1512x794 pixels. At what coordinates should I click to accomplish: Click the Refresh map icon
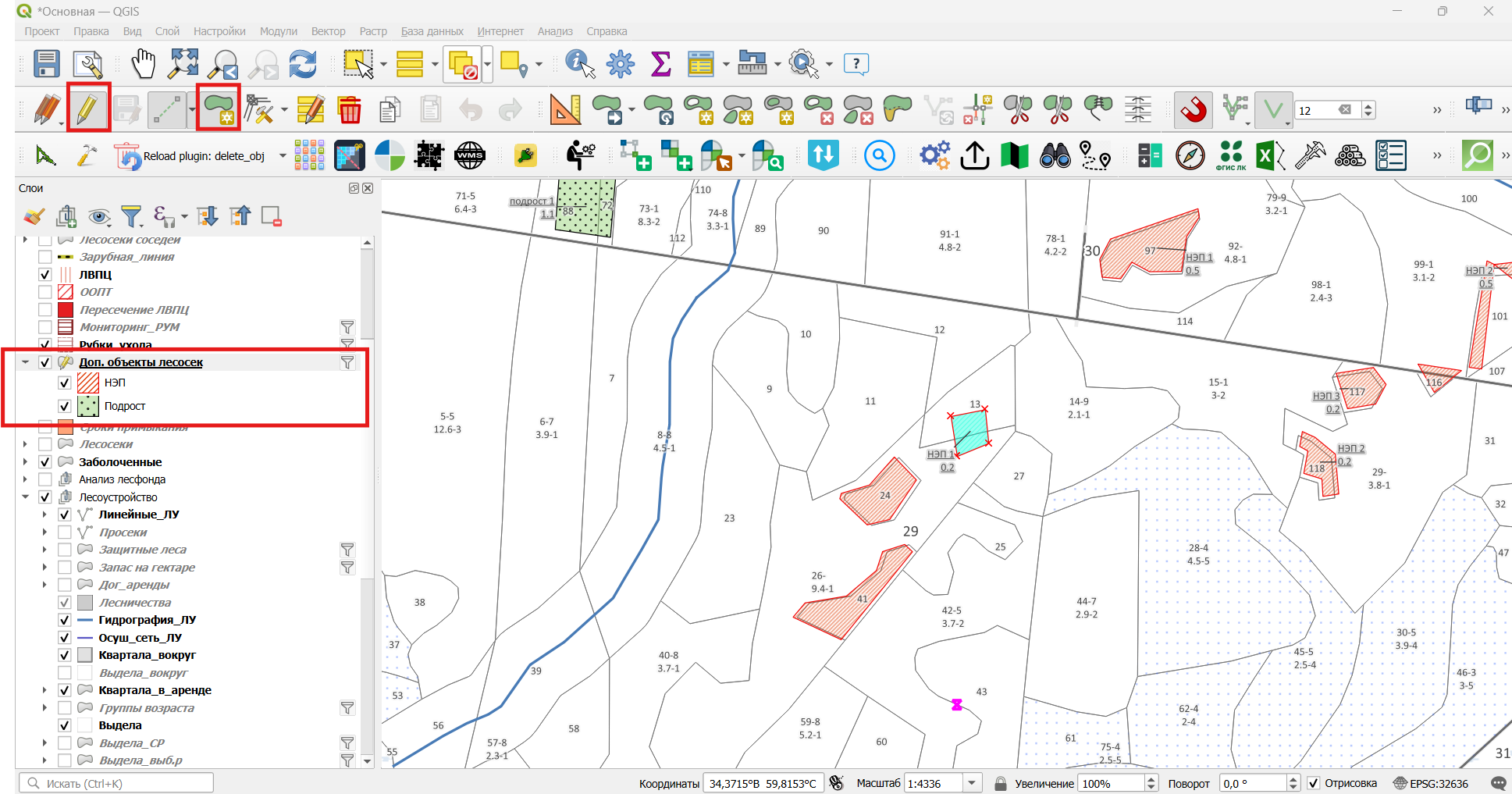[303, 64]
